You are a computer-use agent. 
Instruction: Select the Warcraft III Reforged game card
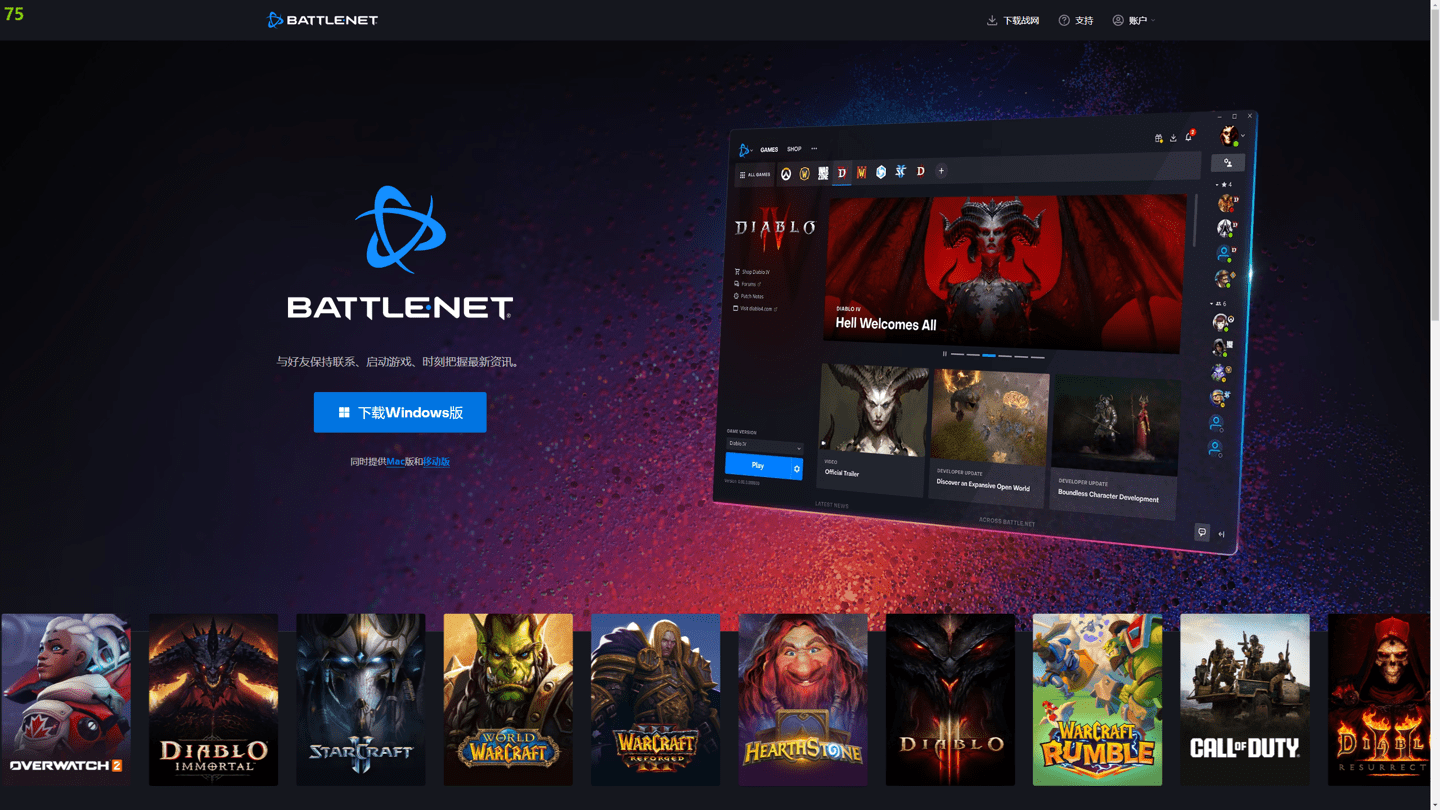click(x=655, y=699)
